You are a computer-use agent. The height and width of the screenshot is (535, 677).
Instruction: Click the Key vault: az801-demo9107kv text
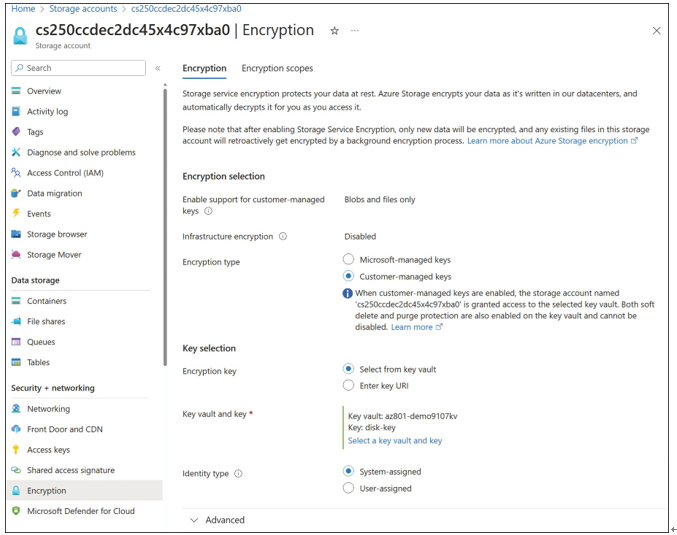(402, 416)
